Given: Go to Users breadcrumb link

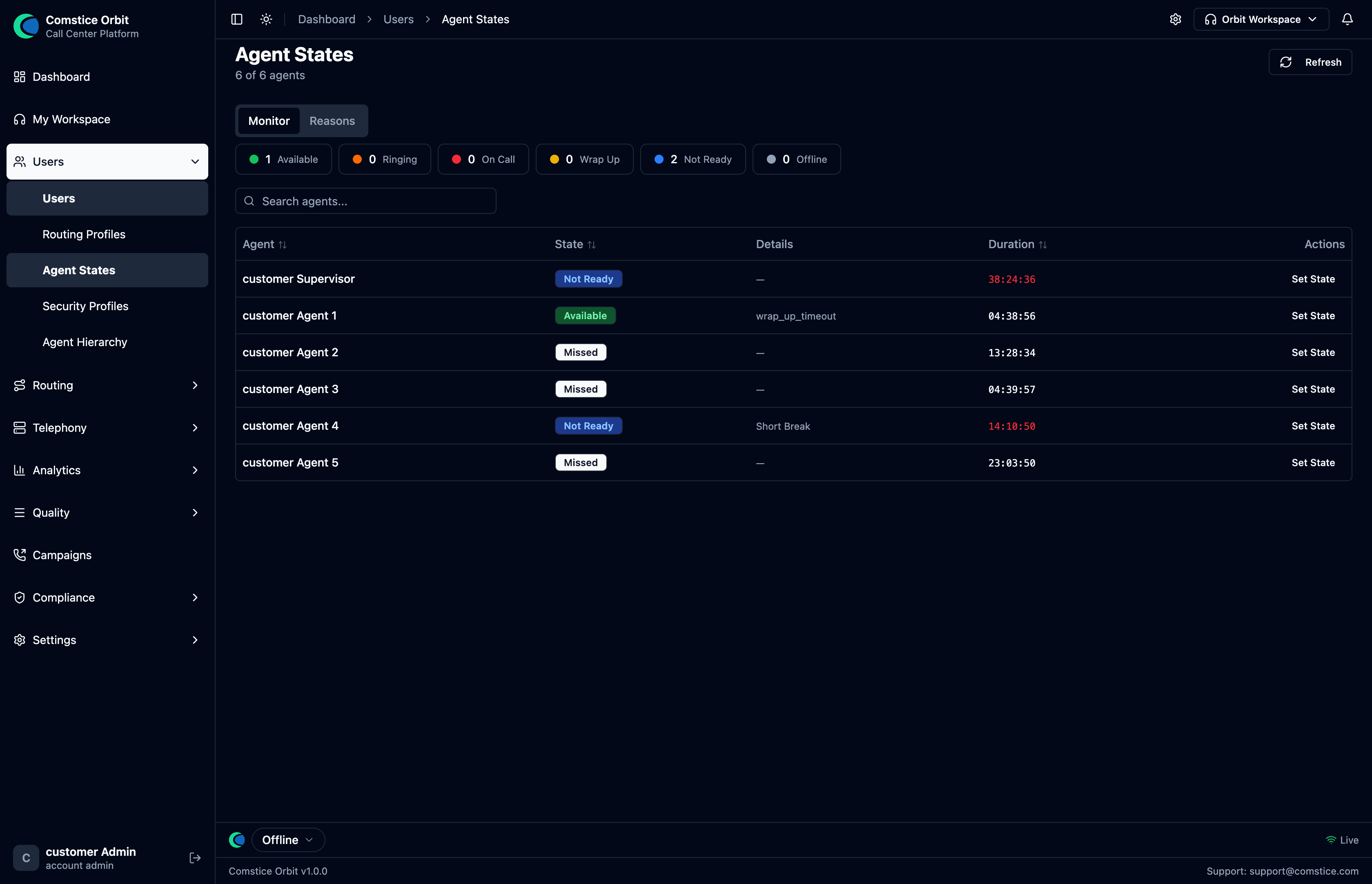Looking at the screenshot, I should tap(398, 20).
